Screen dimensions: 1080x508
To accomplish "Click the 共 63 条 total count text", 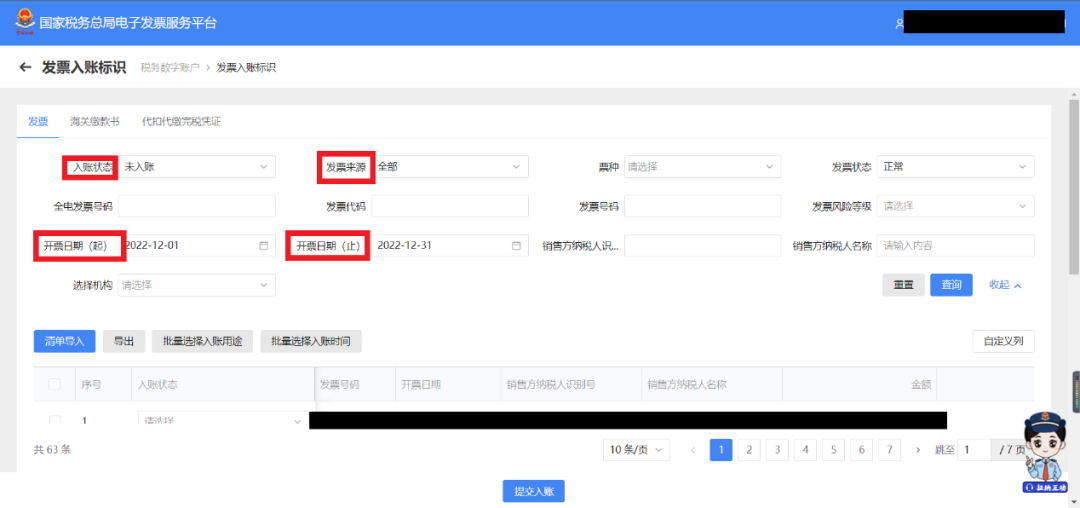I will pos(52,449).
